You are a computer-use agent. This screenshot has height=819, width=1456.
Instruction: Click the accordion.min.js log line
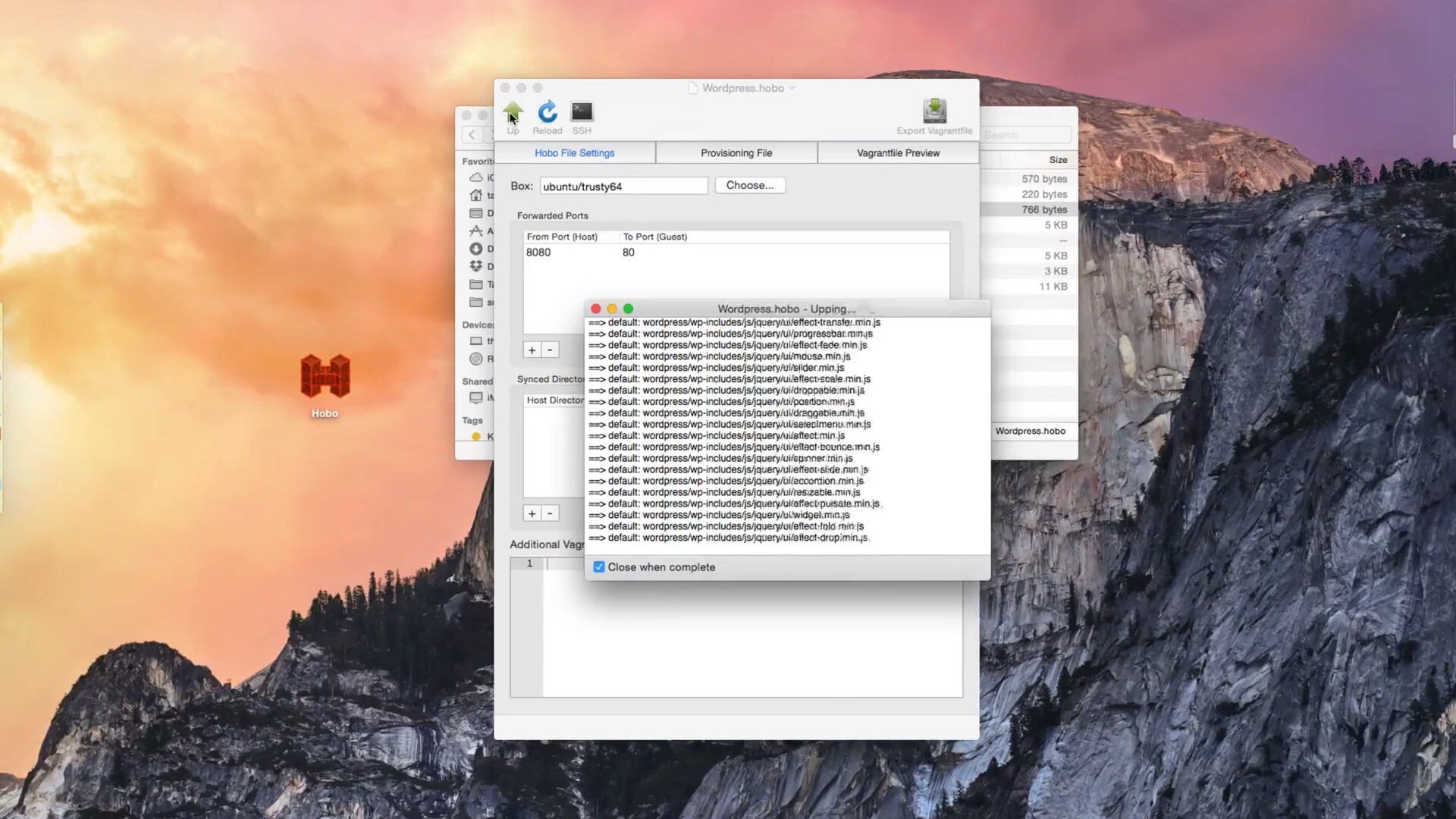tap(726, 481)
